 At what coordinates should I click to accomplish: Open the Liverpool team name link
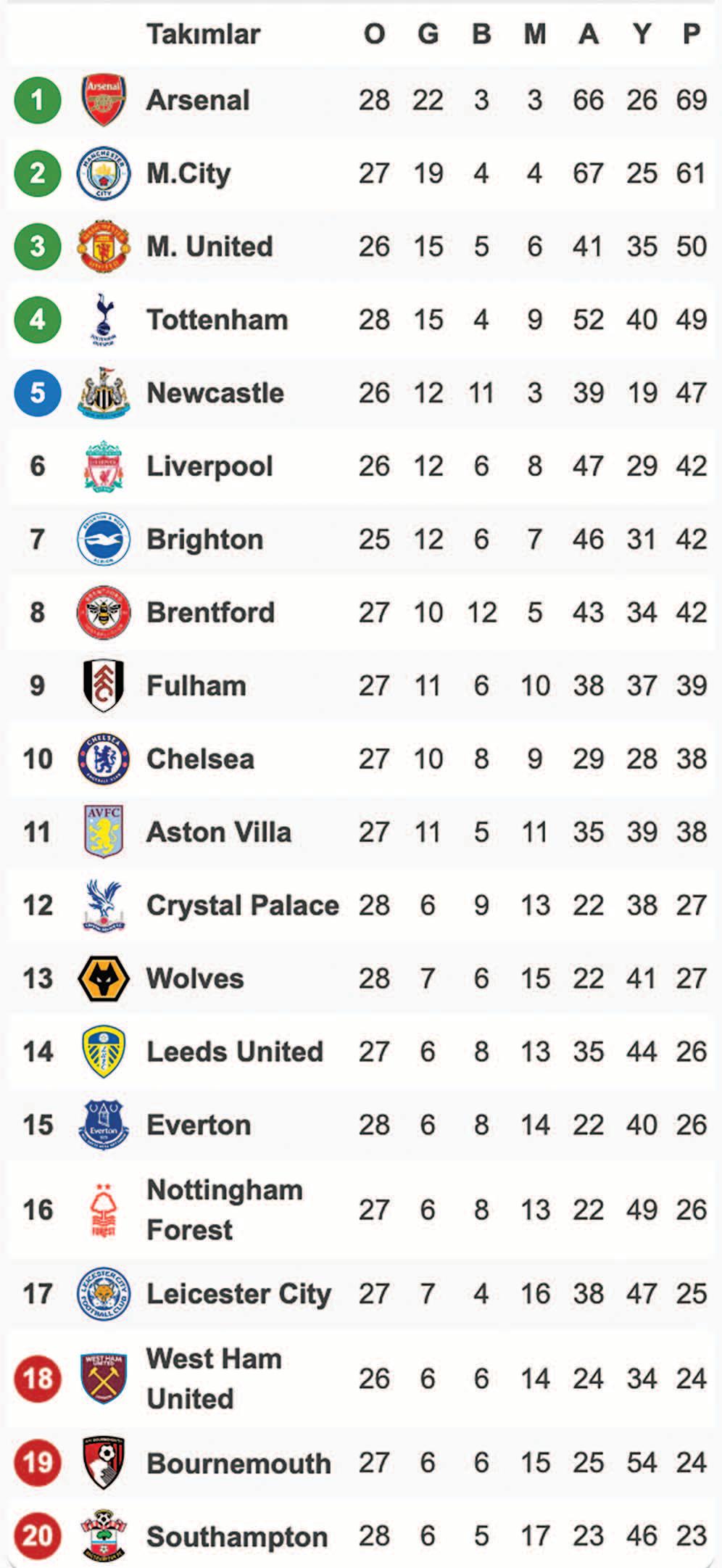coord(209,466)
